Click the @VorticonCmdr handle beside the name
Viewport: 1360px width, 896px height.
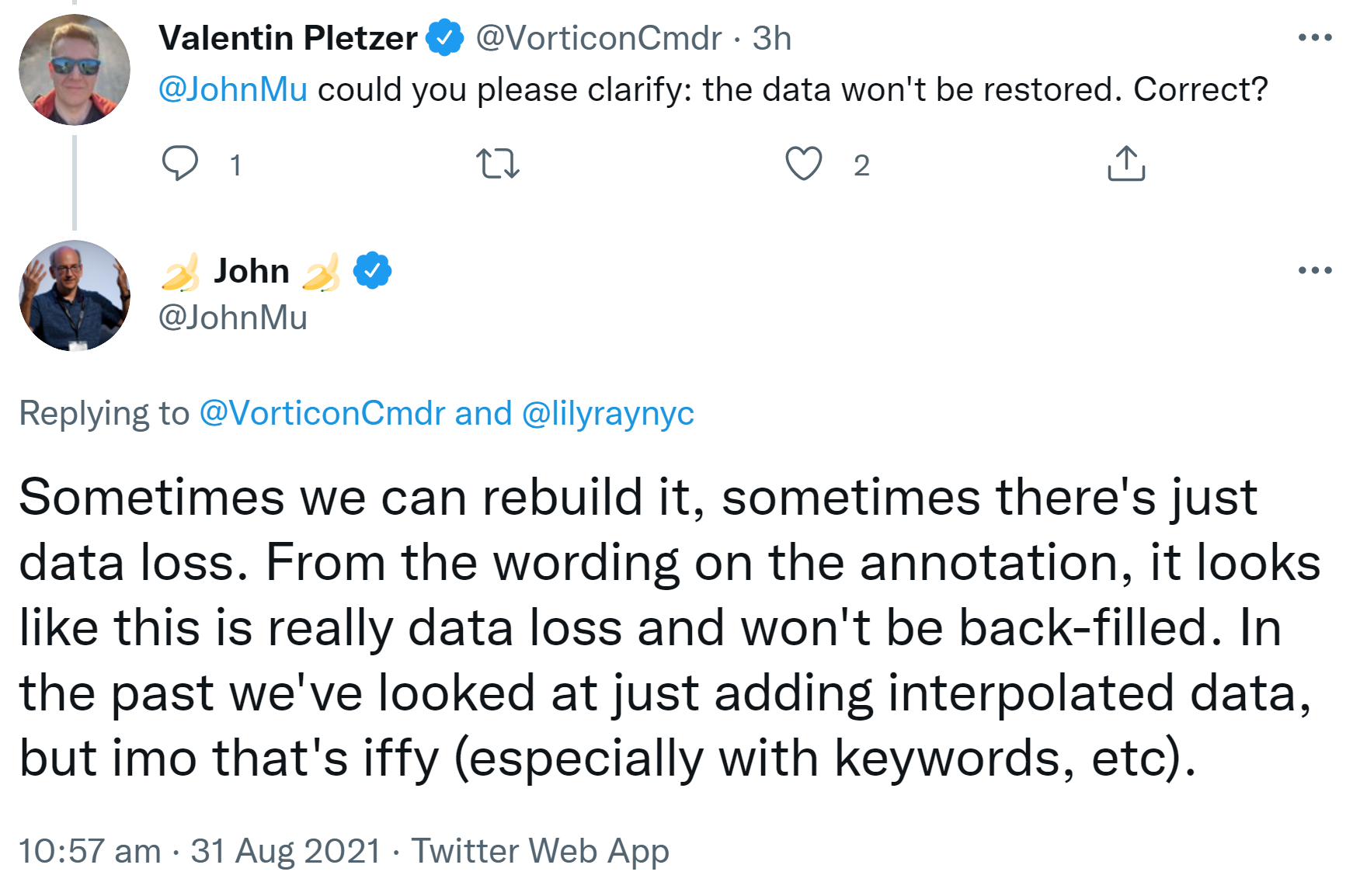click(x=598, y=38)
